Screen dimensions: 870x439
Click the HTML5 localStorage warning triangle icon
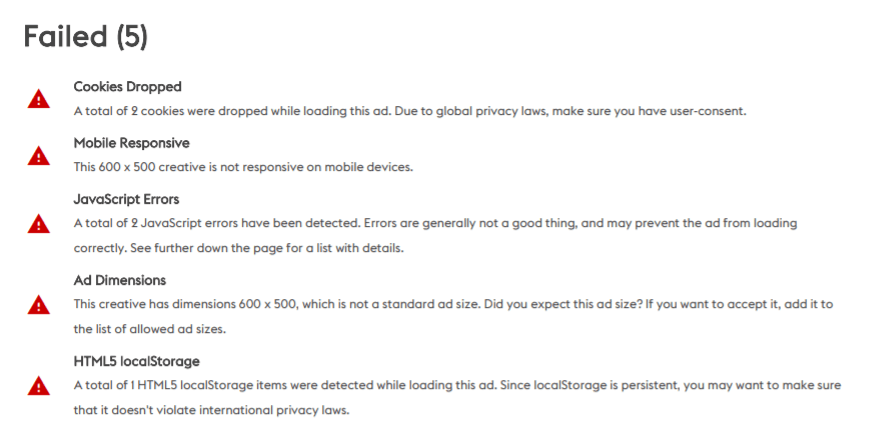click(x=38, y=386)
